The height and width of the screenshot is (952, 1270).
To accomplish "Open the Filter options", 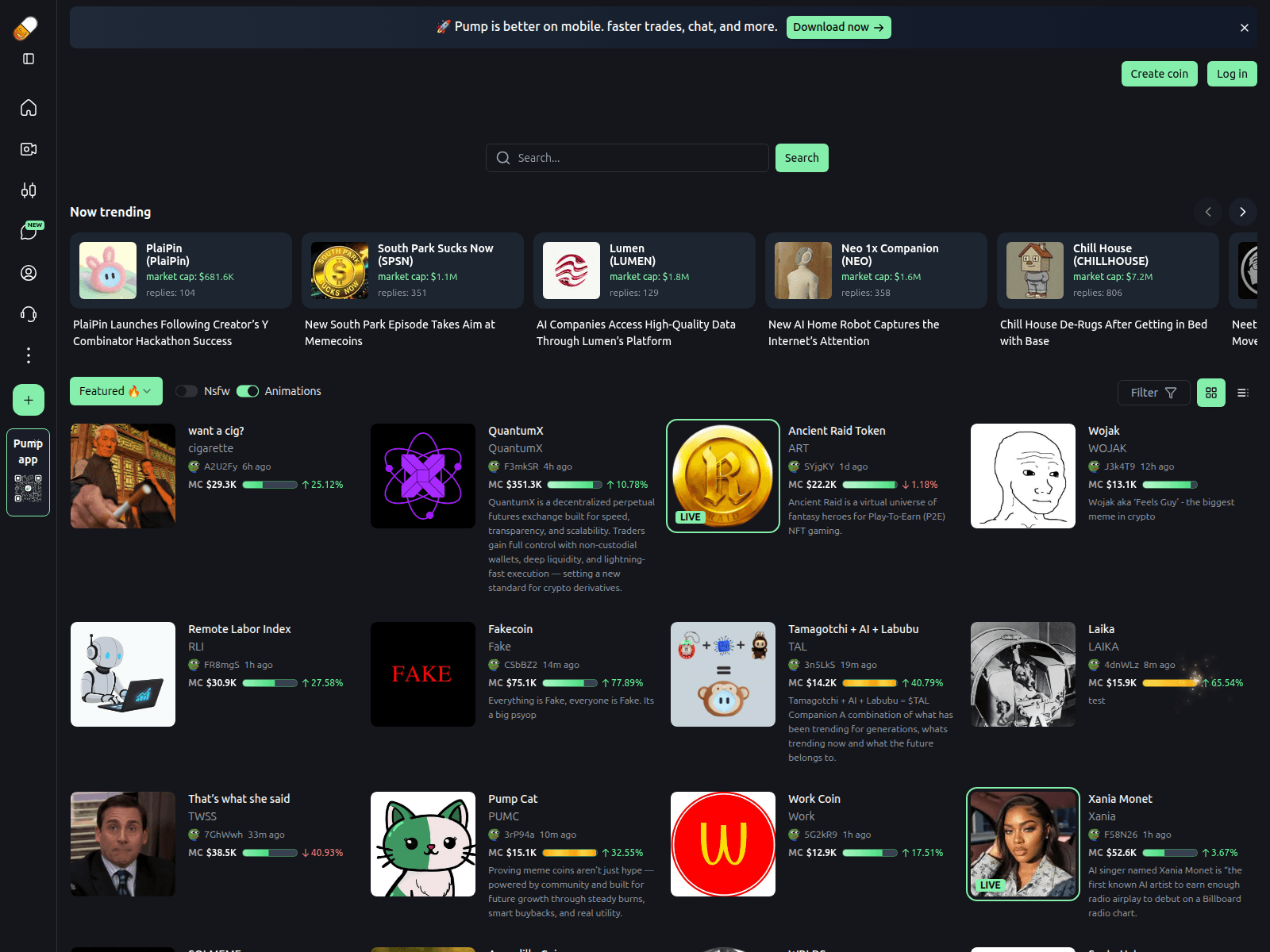I will [1153, 393].
